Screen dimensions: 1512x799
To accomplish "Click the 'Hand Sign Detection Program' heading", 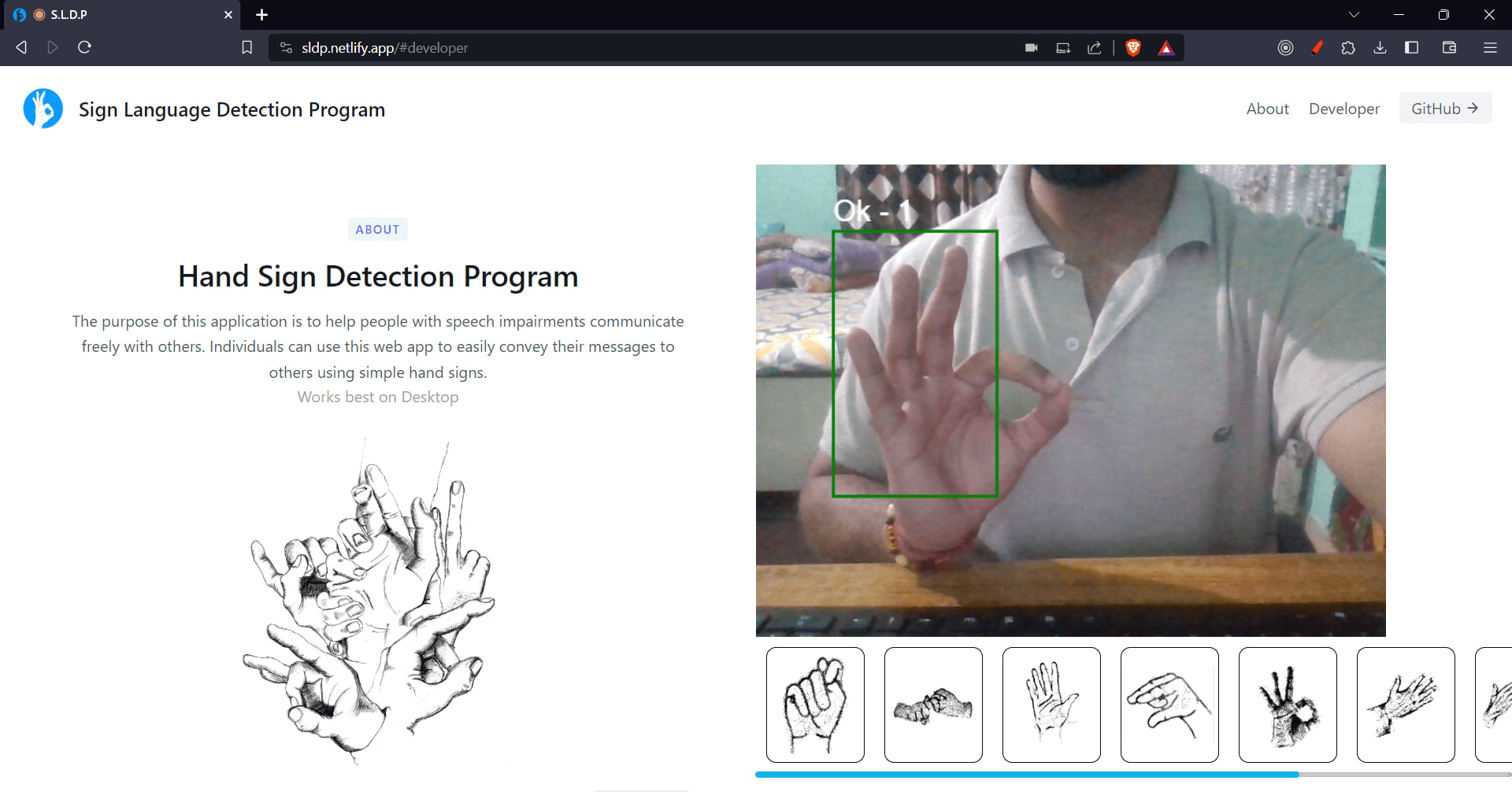I will (x=378, y=276).
